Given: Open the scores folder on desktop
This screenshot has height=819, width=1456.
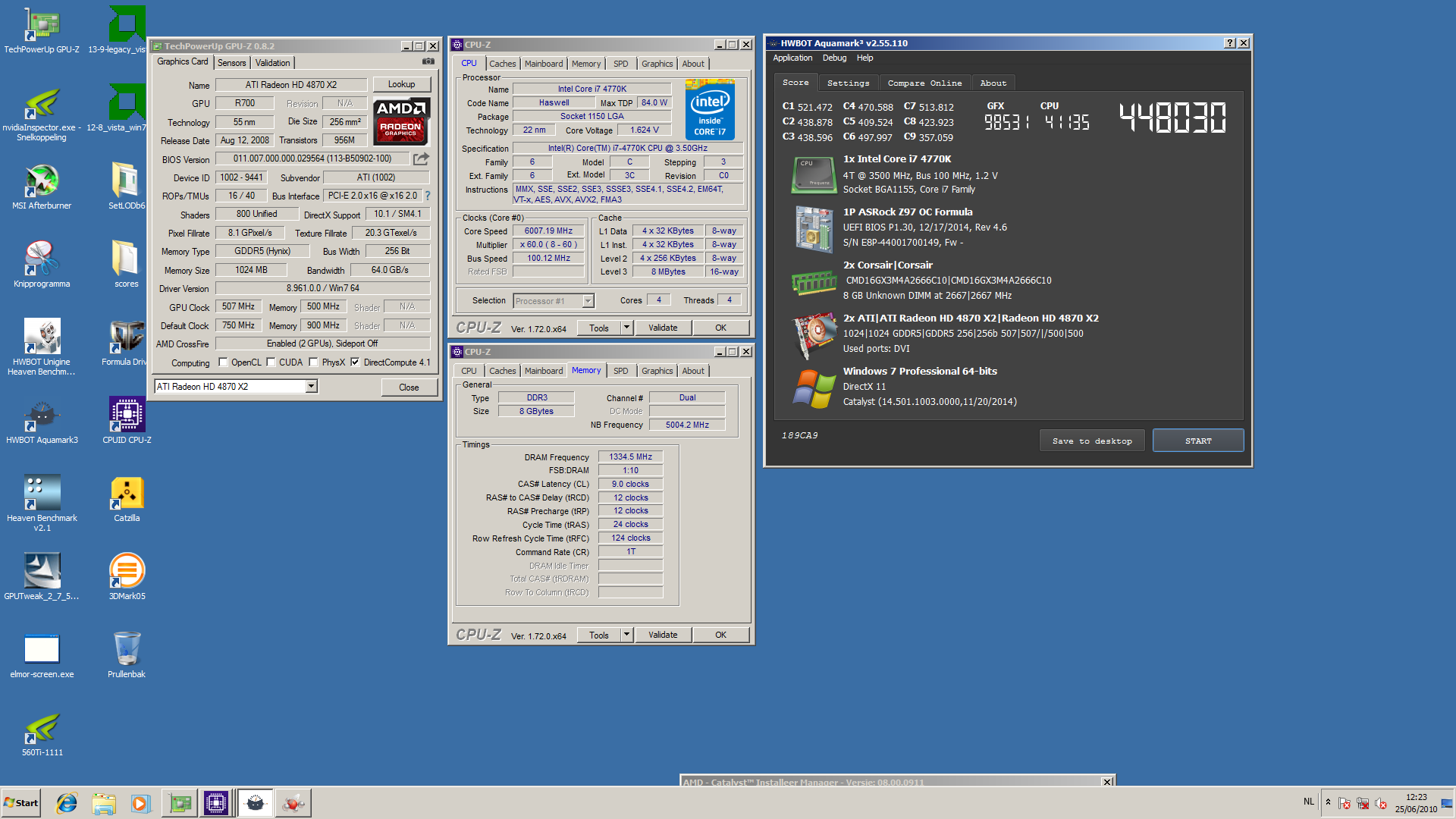Looking at the screenshot, I should click(126, 265).
